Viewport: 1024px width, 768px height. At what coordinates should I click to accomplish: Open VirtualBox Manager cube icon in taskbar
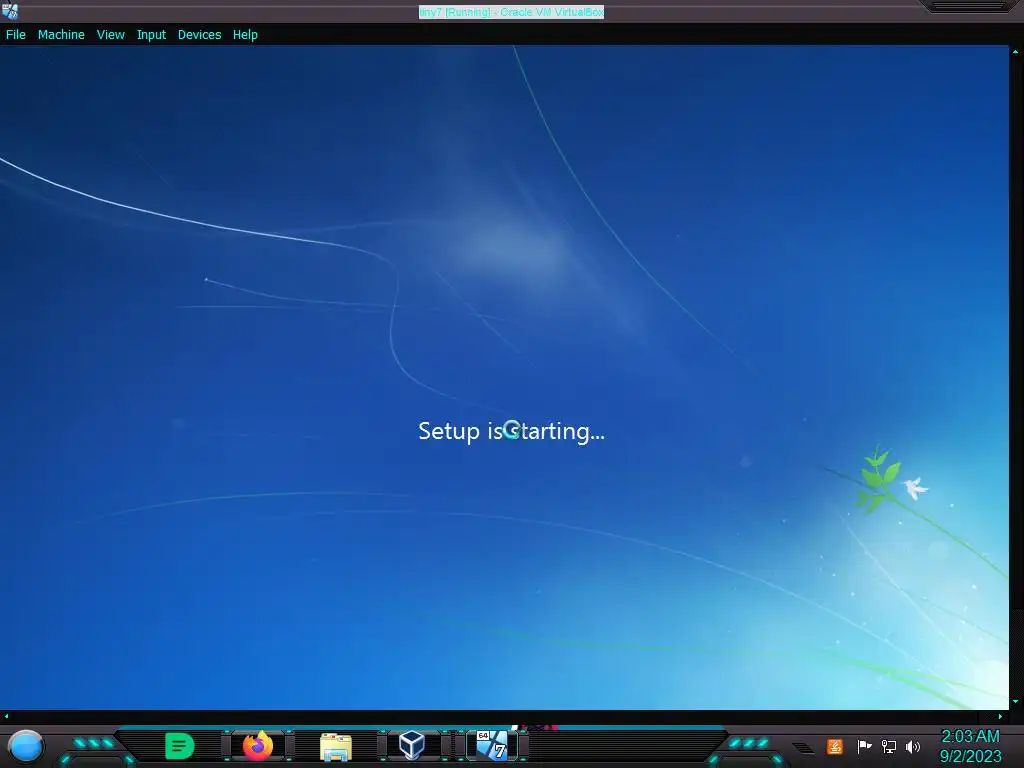click(412, 745)
